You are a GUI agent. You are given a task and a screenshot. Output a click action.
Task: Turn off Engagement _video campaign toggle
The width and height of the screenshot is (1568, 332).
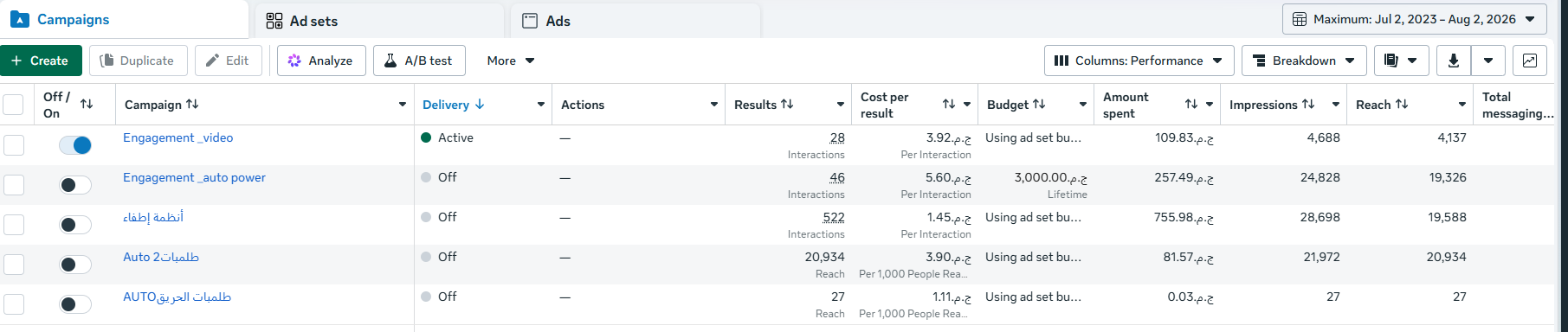point(75,145)
